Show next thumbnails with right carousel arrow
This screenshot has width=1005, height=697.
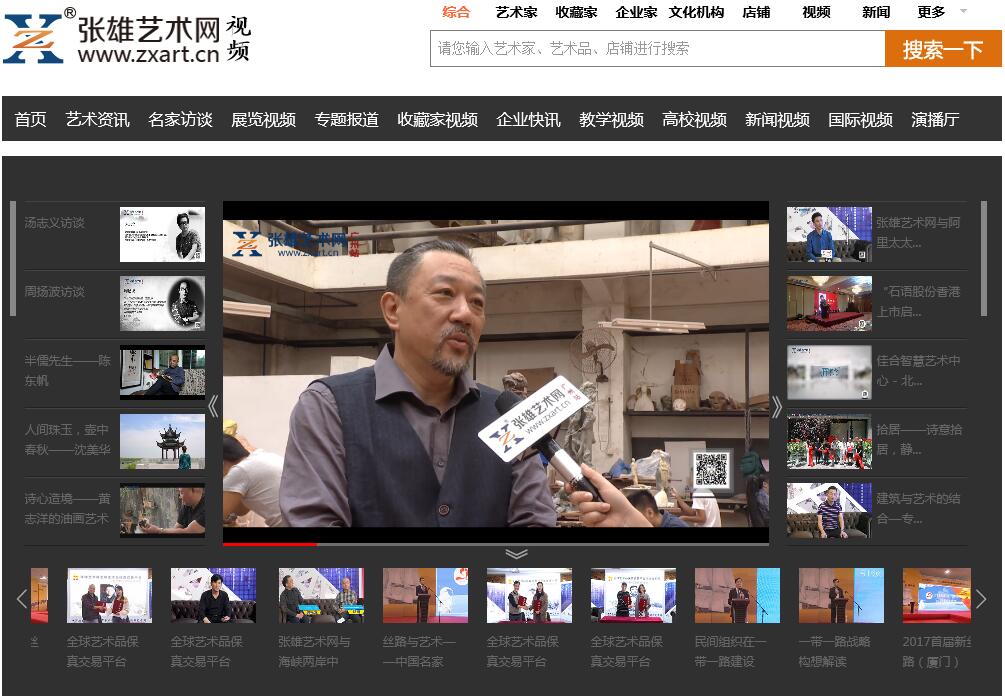click(981, 598)
